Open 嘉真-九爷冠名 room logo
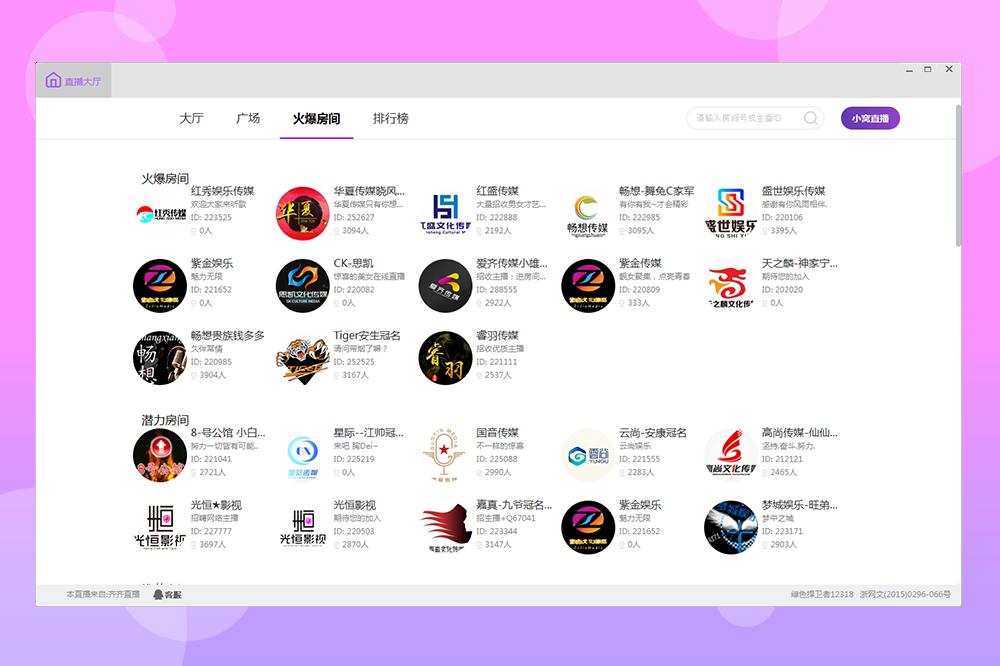The image size is (1000, 666). click(446, 527)
